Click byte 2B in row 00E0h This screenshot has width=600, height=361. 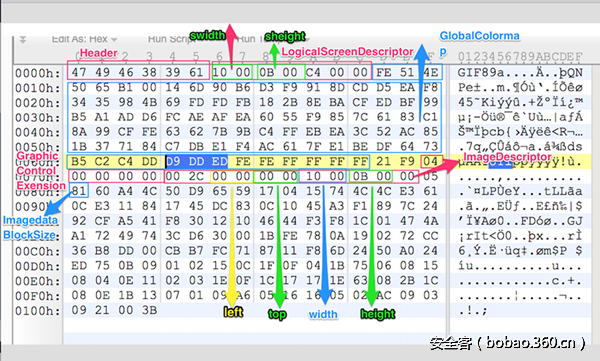click(x=407, y=280)
